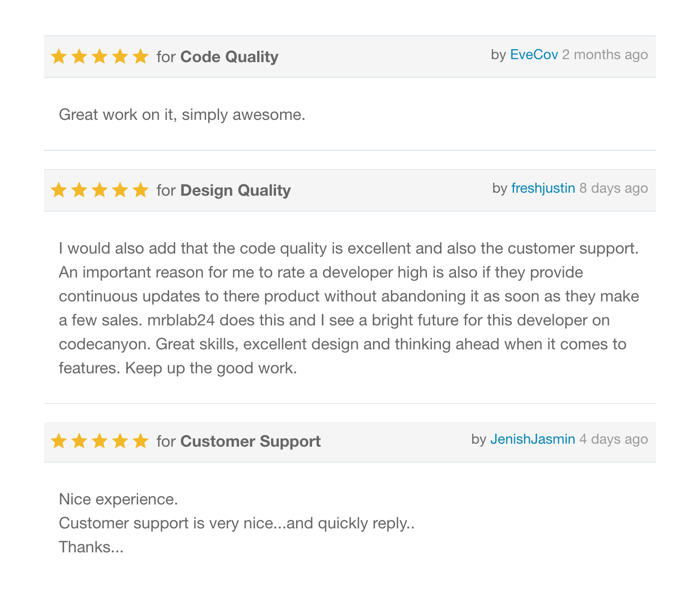700x612 pixels.
Task: Click the '8 days ago' timestamp
Action: pyautogui.click(x=613, y=188)
